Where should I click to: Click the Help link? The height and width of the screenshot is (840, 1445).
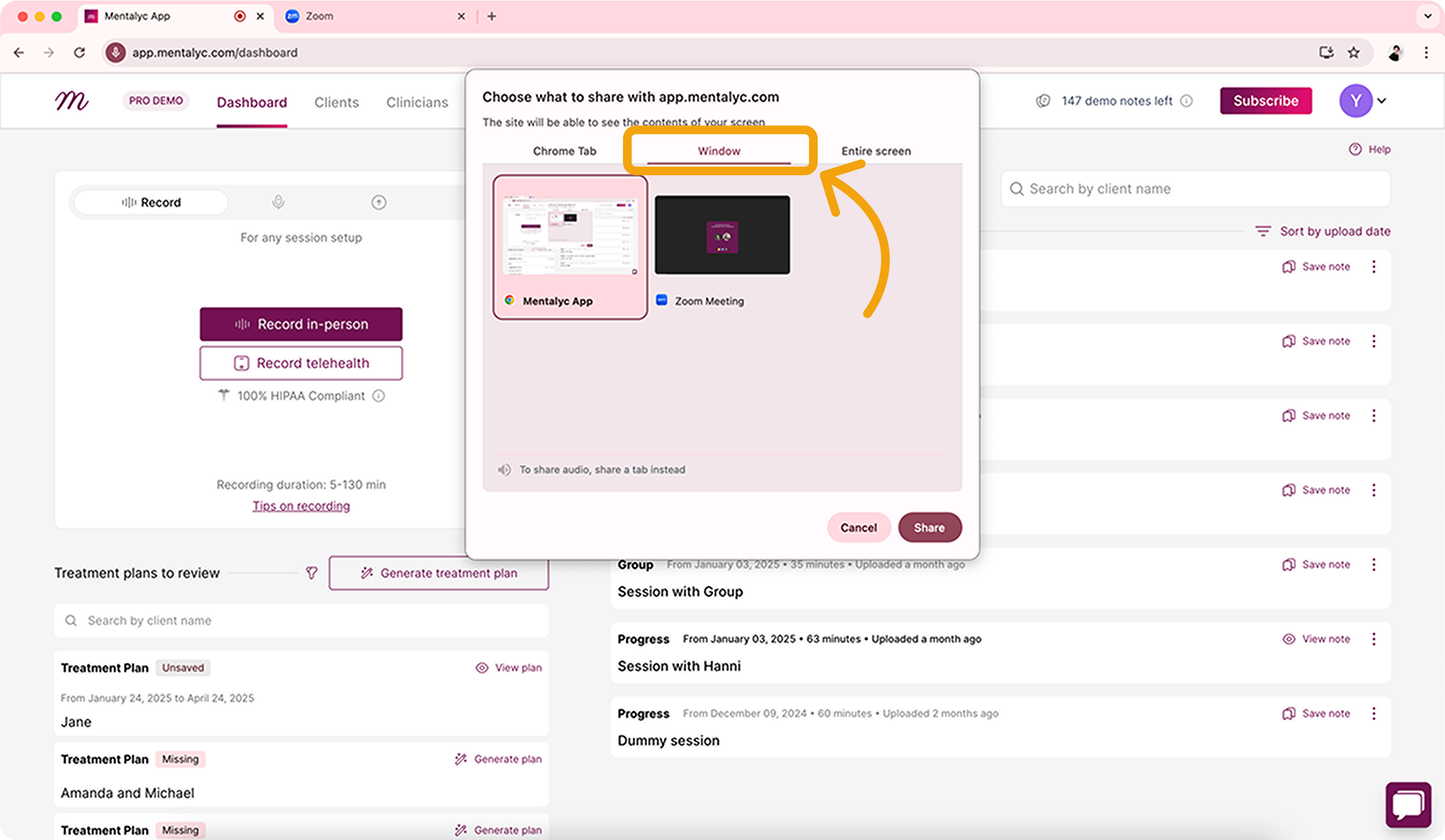tap(1379, 149)
